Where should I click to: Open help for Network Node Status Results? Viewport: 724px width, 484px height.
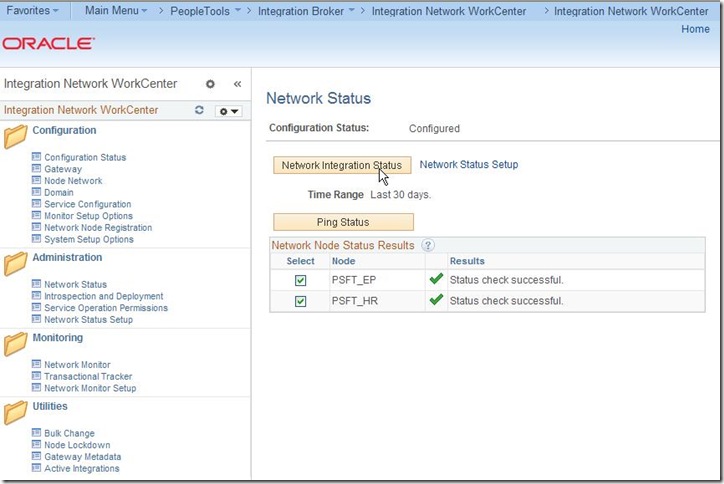[428, 245]
